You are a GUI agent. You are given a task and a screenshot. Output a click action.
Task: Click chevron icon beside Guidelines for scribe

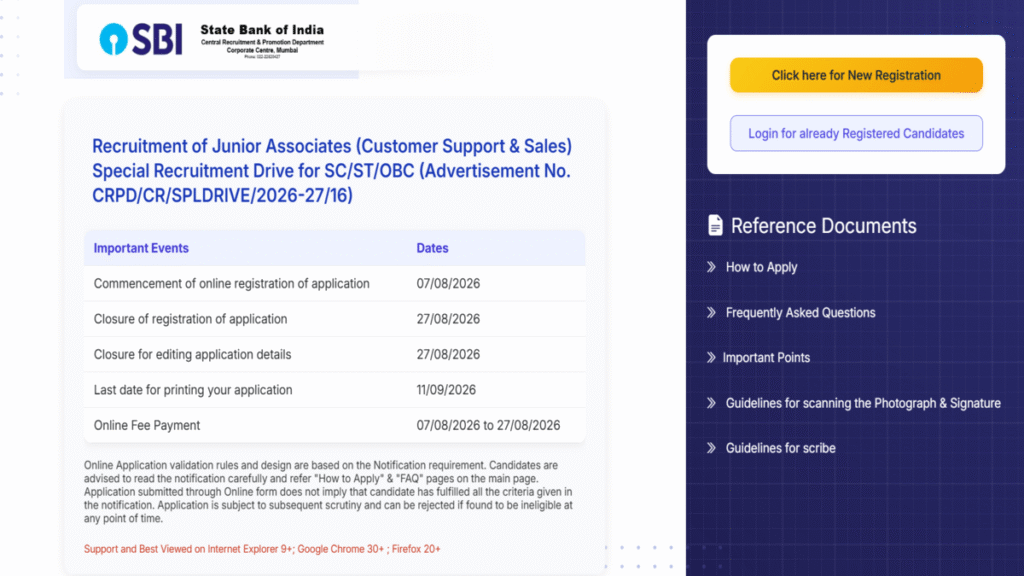(711, 448)
